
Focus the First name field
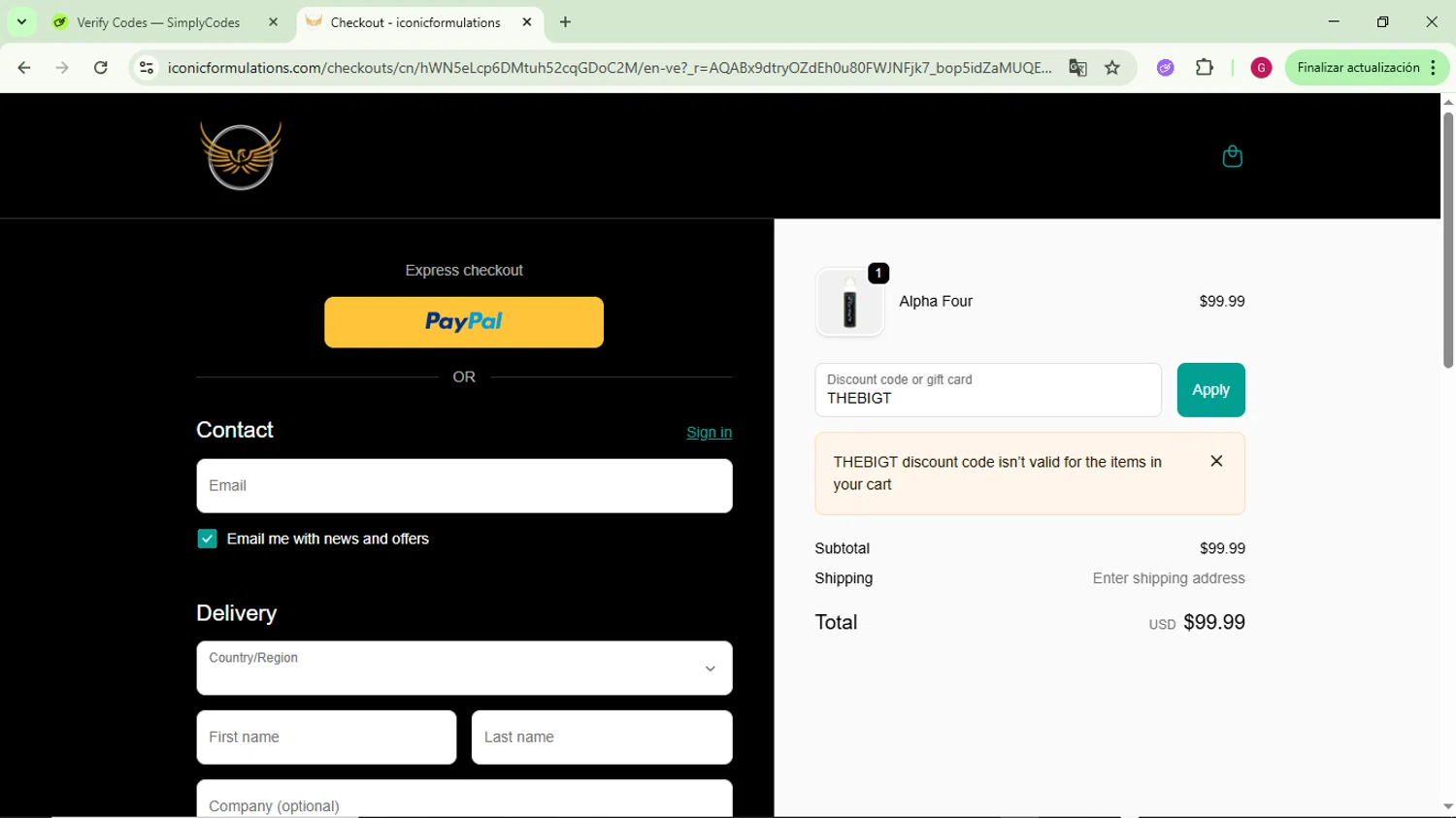point(326,737)
